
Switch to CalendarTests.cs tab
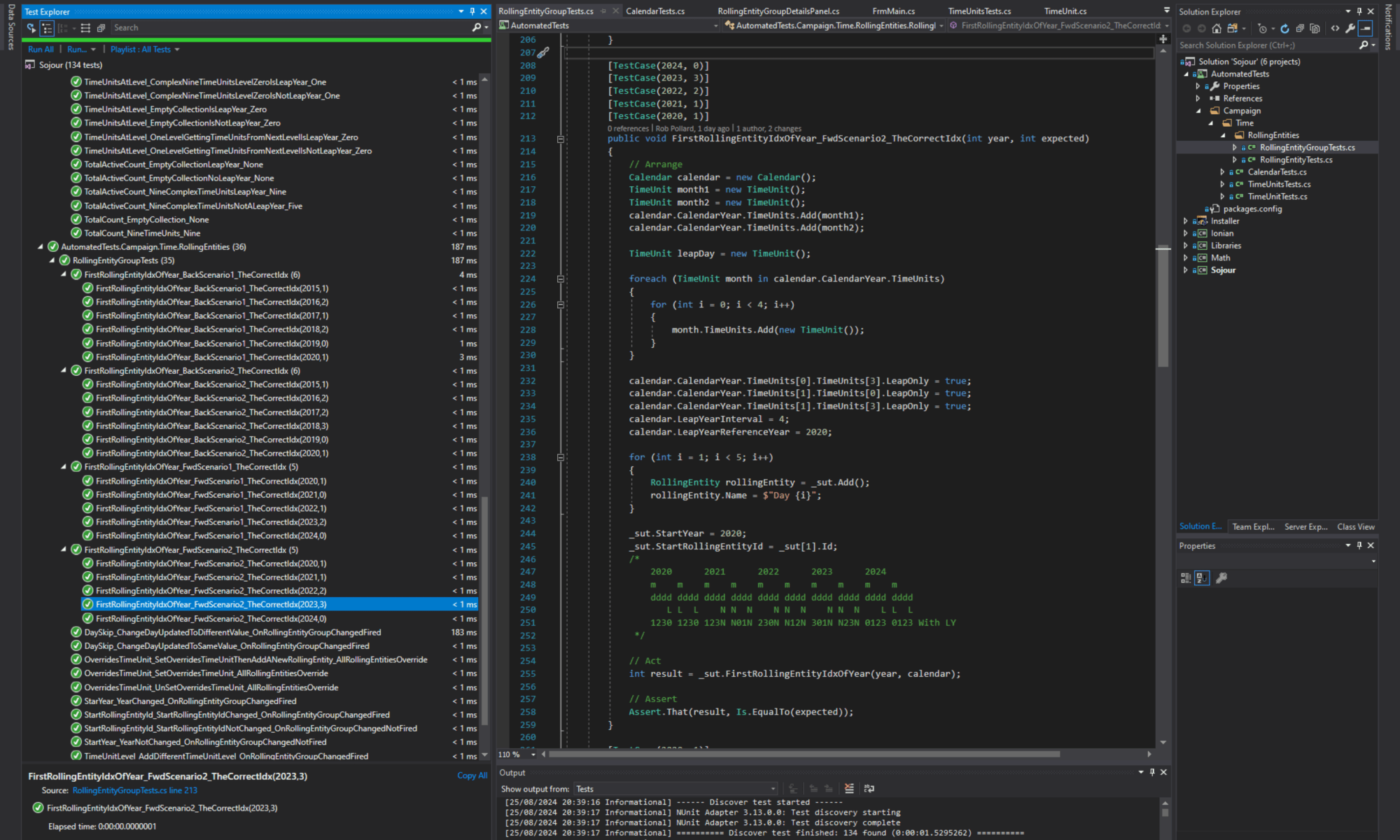(x=654, y=11)
